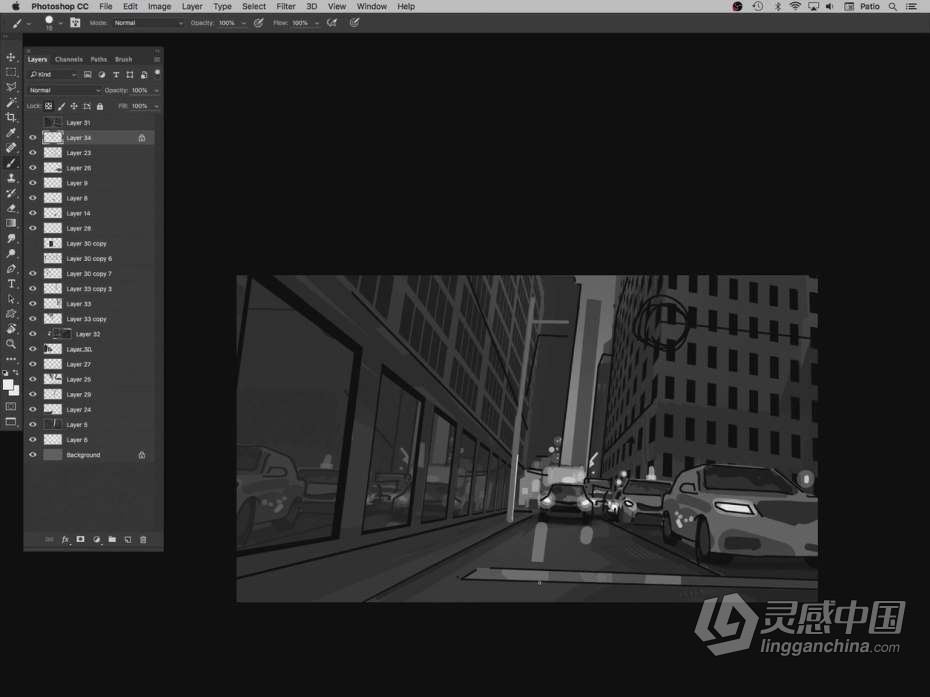Open the Filter menu
The image size is (930, 697).
click(x=286, y=6)
